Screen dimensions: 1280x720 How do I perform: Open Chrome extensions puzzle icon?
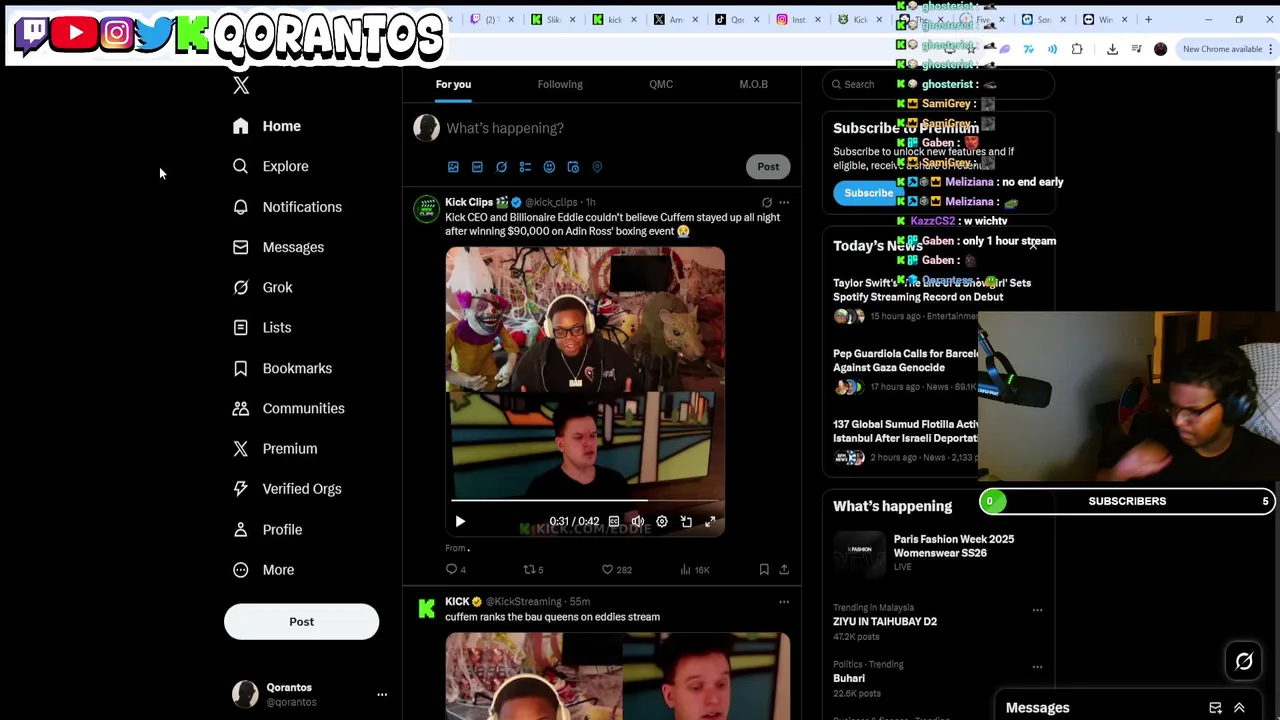pos(1077,49)
